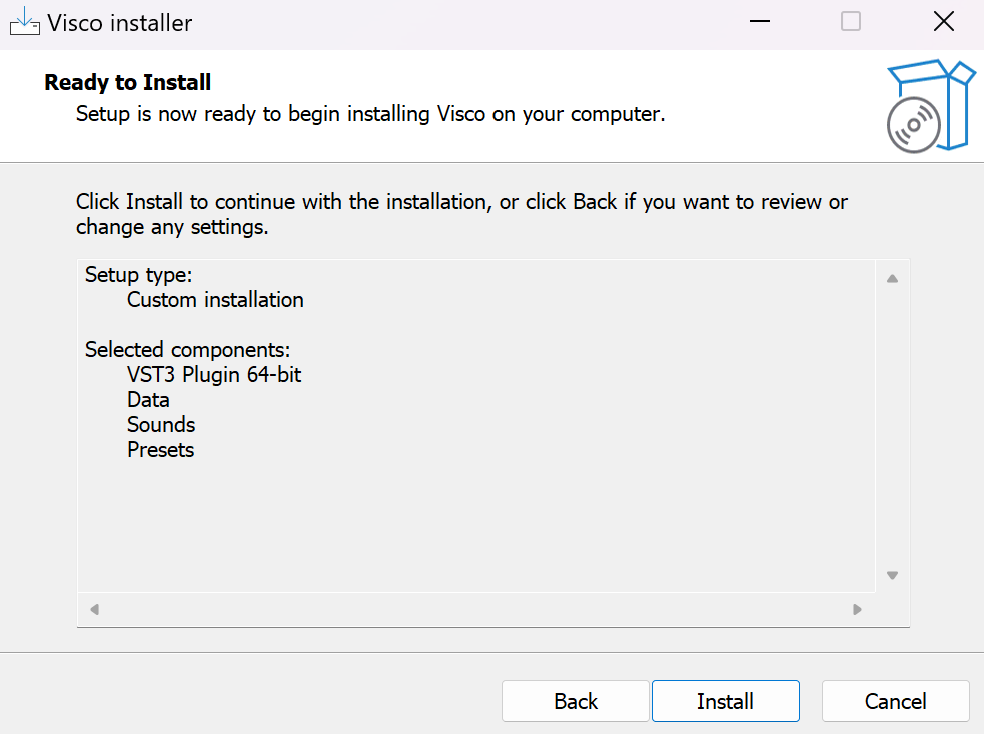
Task: Click the Visco installer title bar icon
Action: coord(23,22)
